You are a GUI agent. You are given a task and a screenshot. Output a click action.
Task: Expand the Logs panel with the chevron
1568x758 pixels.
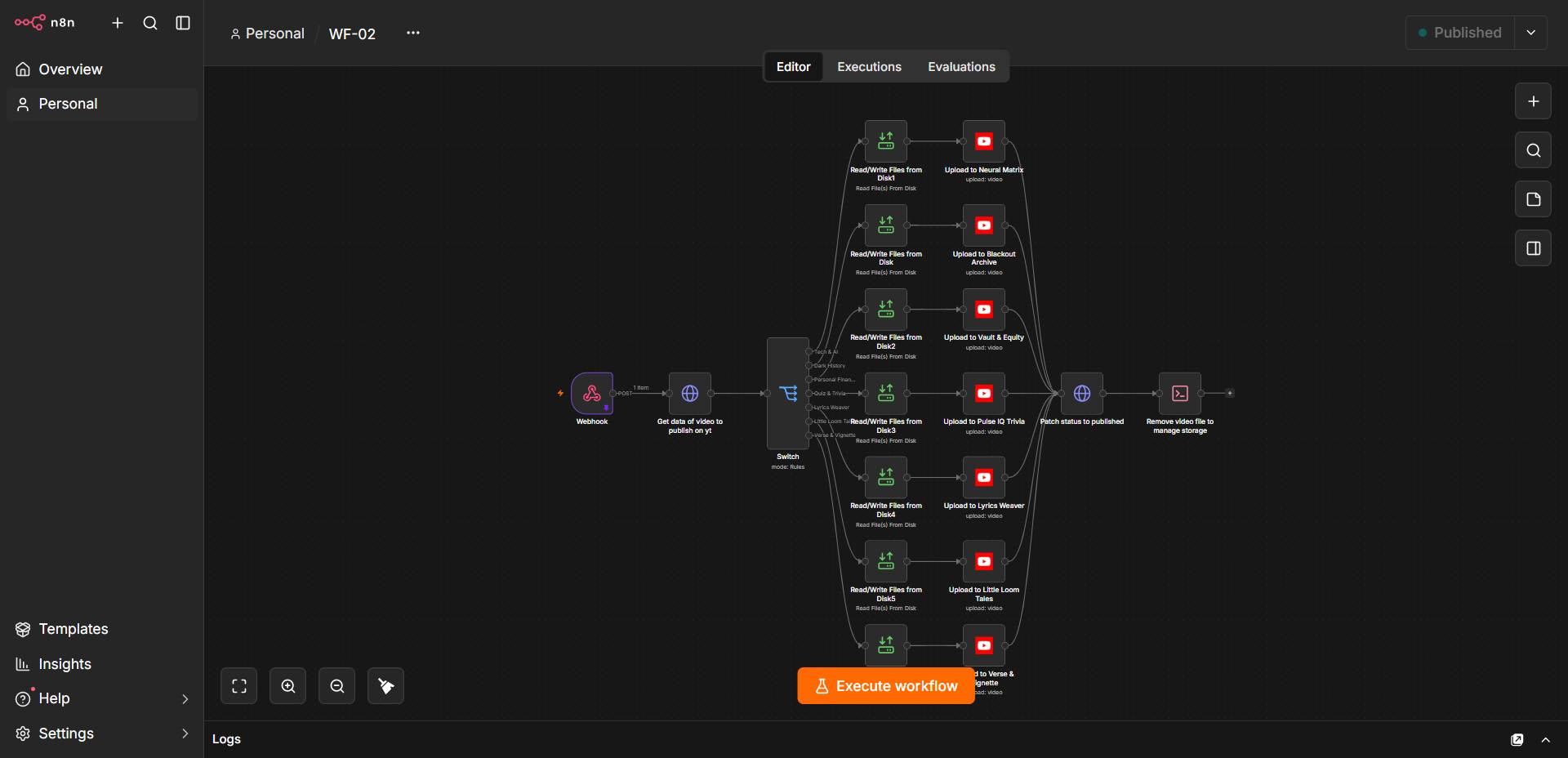[x=1546, y=740]
